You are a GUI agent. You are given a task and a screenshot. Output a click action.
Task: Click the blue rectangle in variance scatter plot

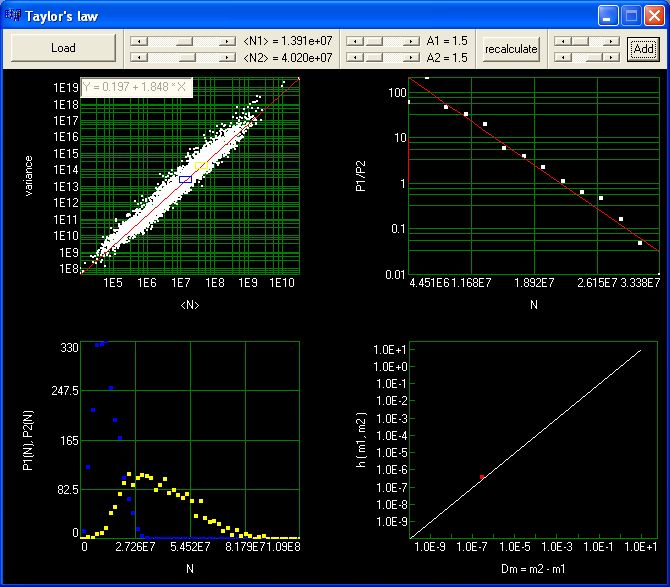pyautogui.click(x=185, y=179)
